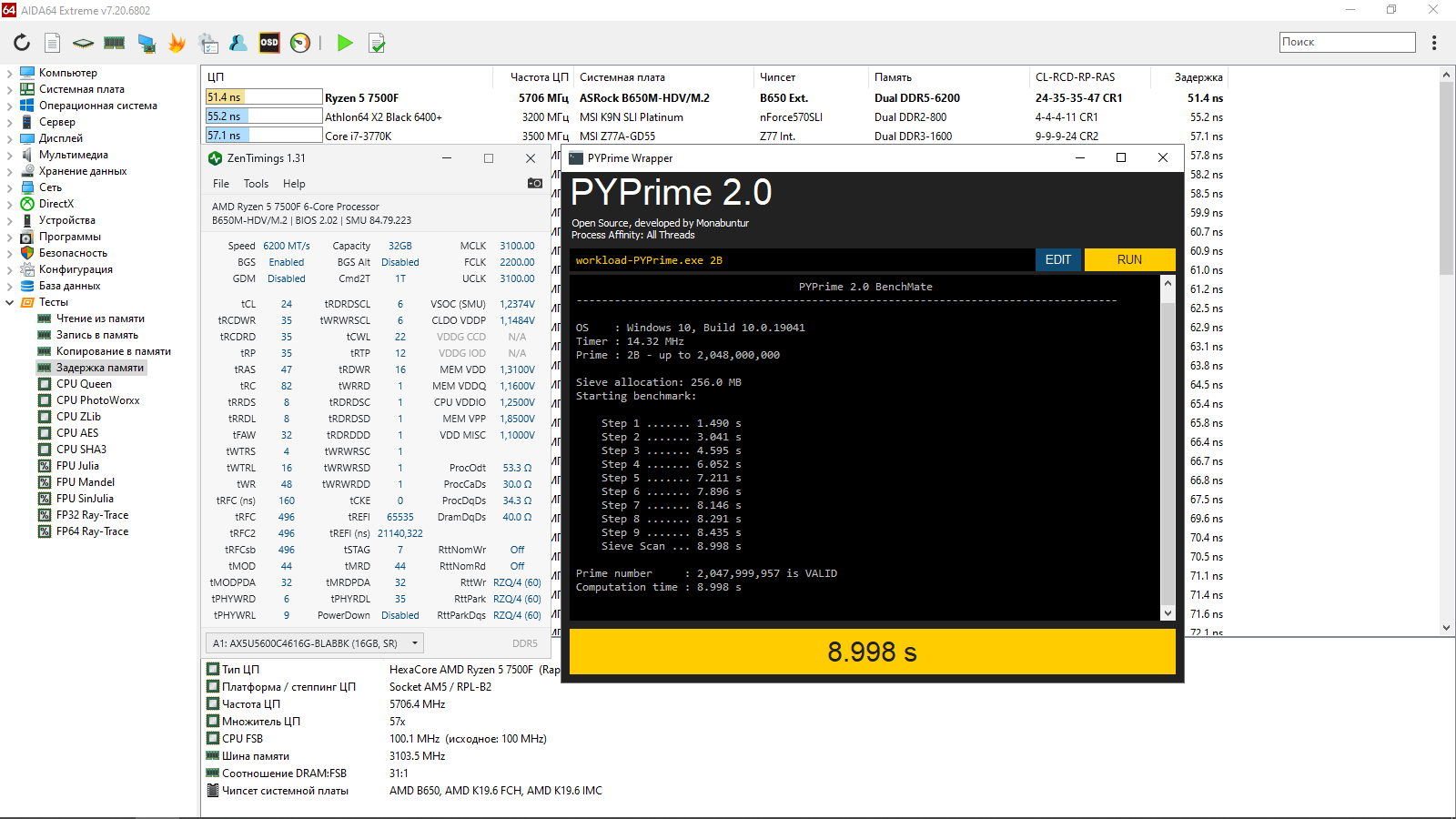1456x819 pixels.
Task: Open the Tools menu in ZenTimings
Action: (256, 184)
